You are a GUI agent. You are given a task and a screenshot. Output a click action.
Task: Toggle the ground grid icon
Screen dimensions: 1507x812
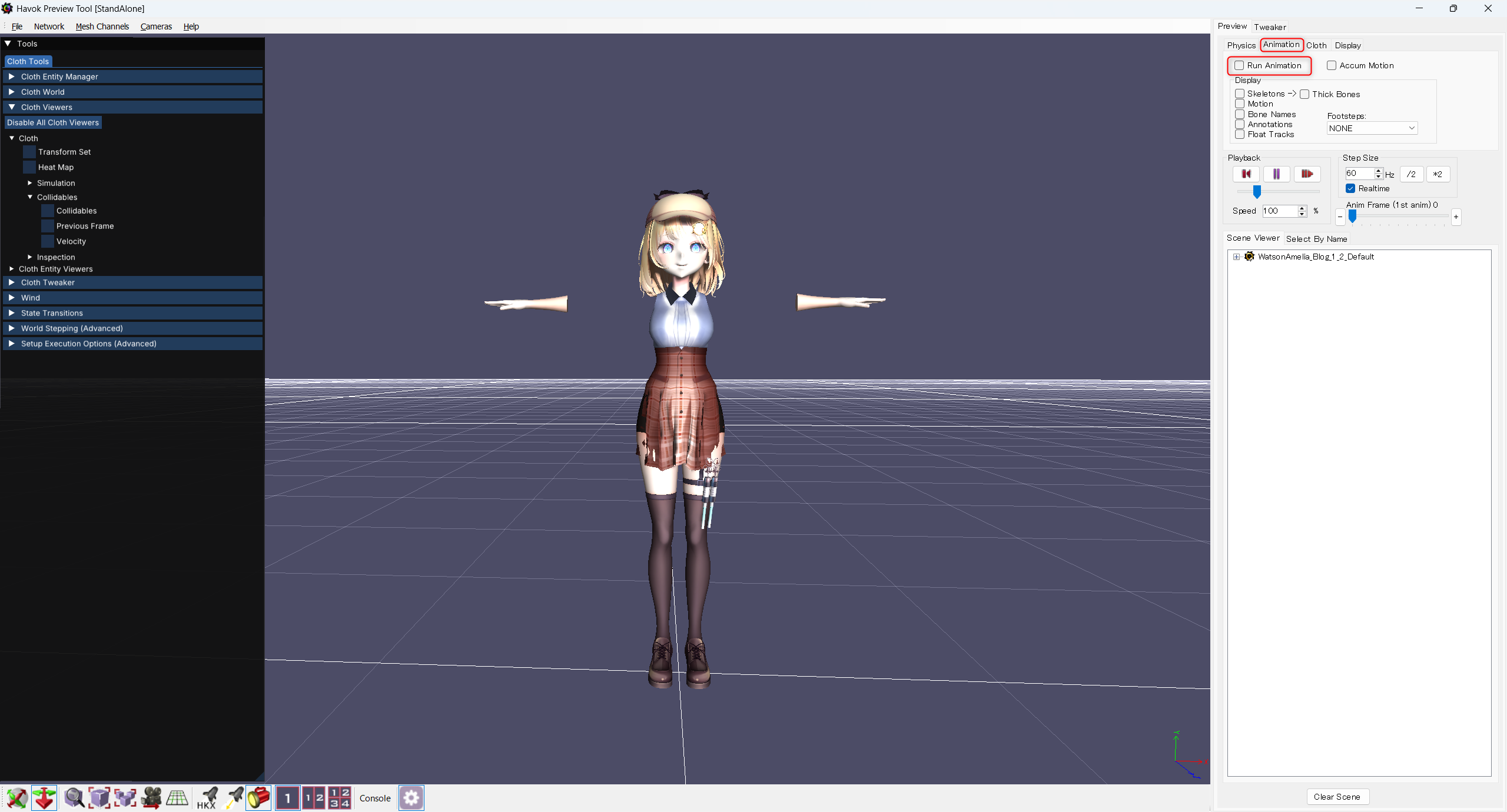pyautogui.click(x=177, y=798)
